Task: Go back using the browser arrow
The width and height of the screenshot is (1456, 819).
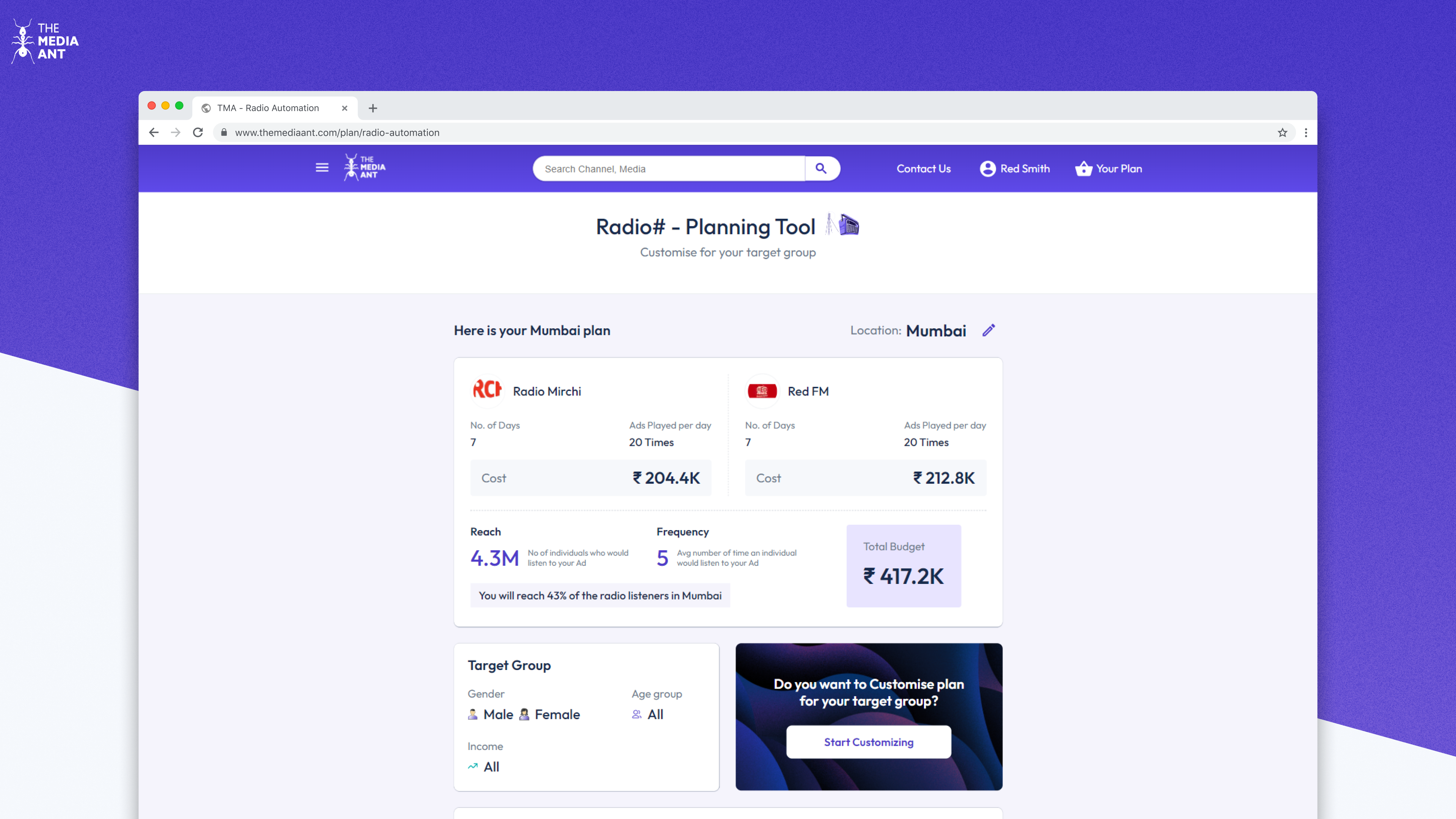Action: tap(154, 133)
